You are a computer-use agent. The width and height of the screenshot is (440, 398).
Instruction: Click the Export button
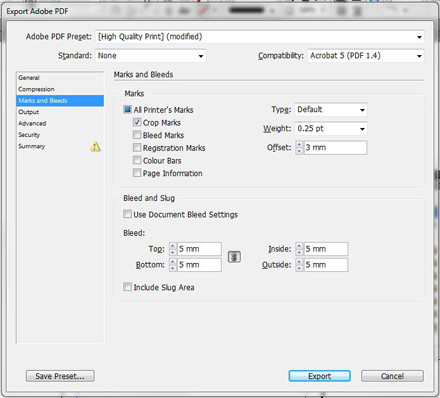pos(319,376)
